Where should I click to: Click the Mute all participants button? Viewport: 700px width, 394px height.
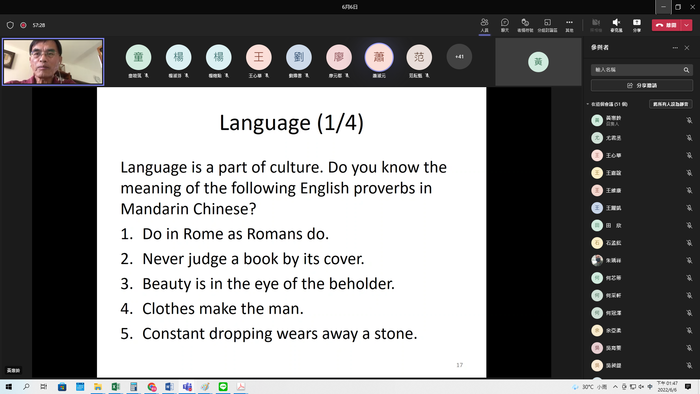(x=671, y=104)
